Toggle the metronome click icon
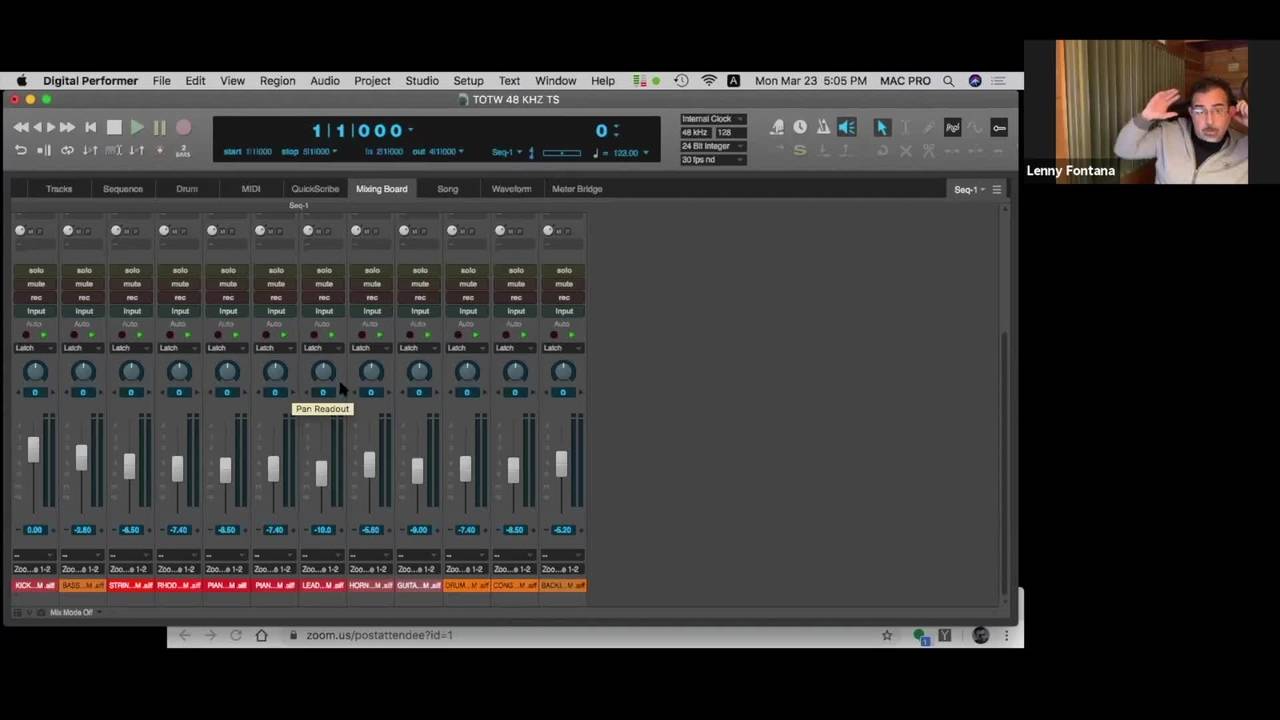Viewport: 1280px width, 720px height. click(x=823, y=127)
